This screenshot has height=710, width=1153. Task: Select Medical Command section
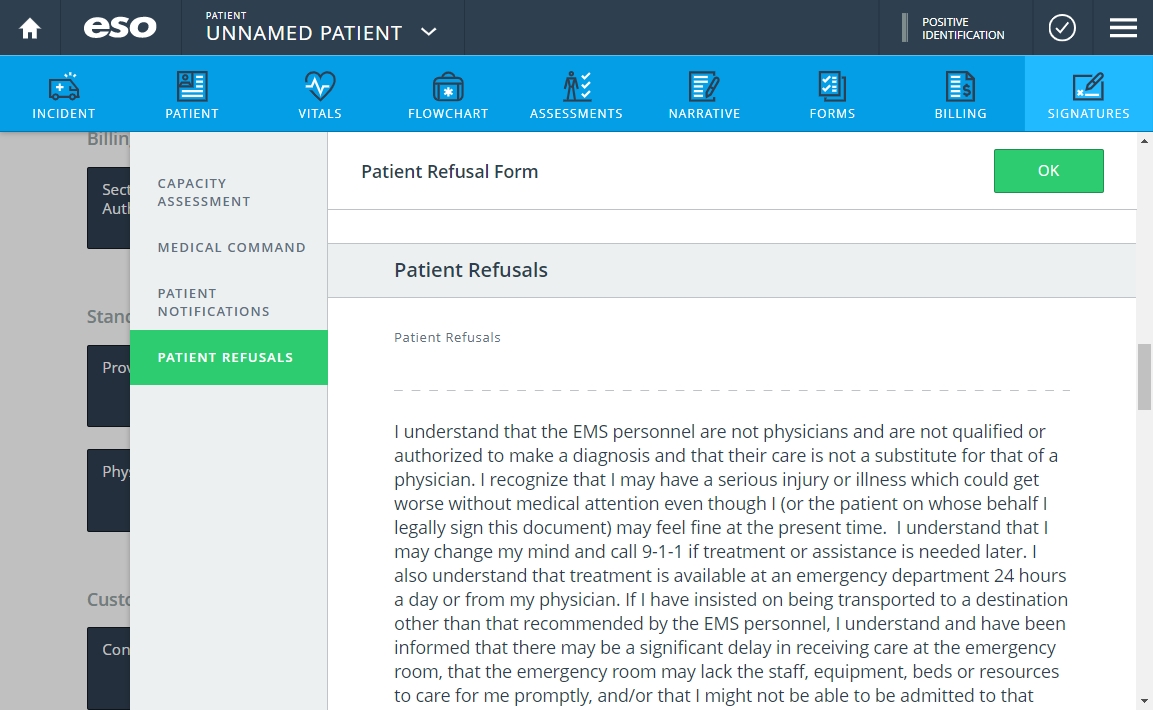click(x=229, y=248)
